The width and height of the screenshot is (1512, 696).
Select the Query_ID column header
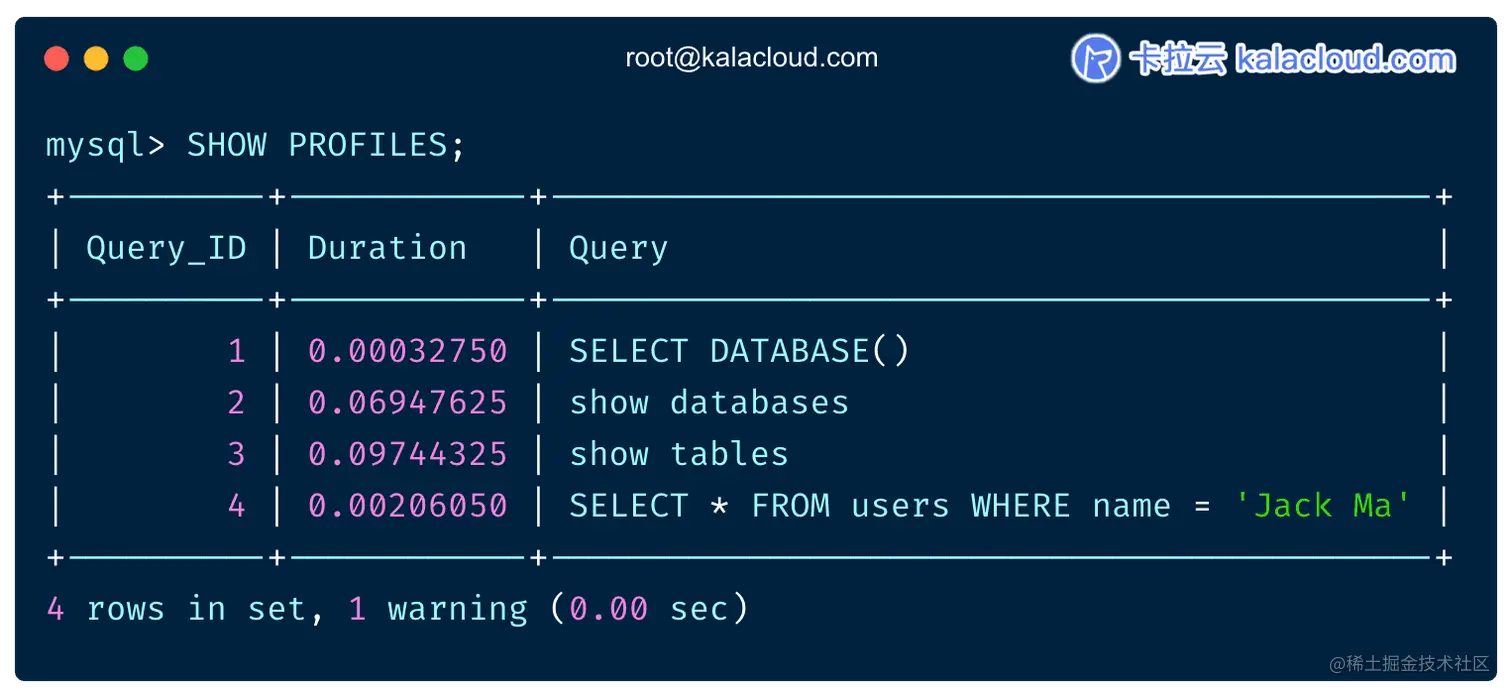click(x=166, y=248)
